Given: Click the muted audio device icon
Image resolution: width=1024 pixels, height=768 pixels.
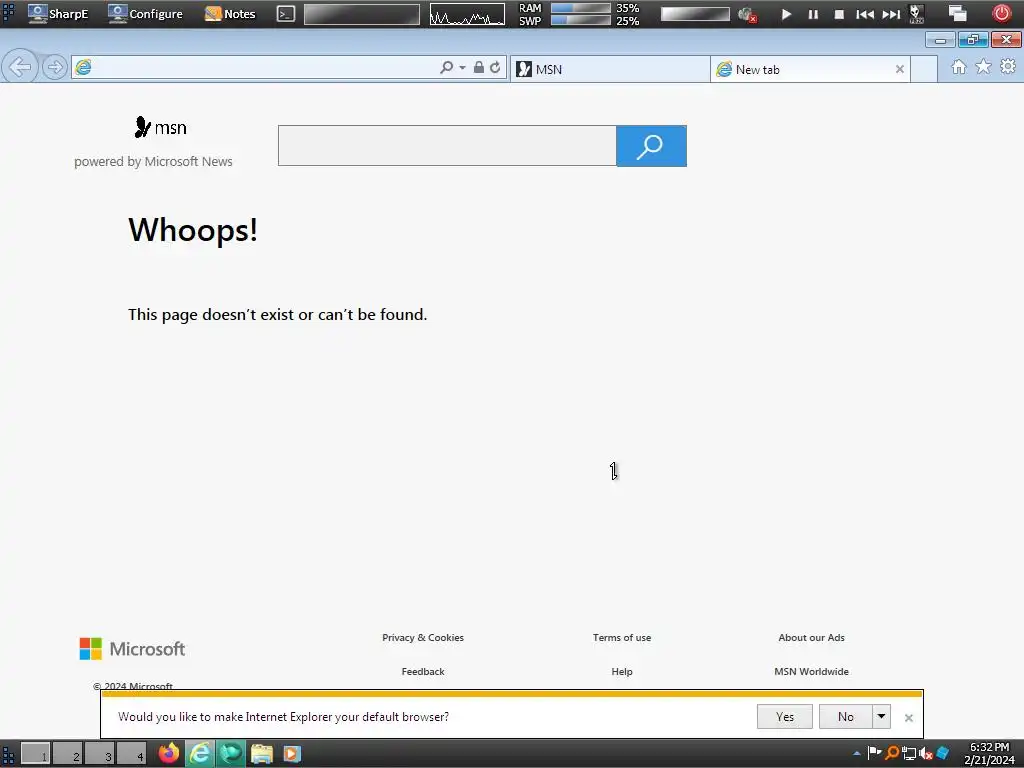Looking at the screenshot, I should point(747,14).
